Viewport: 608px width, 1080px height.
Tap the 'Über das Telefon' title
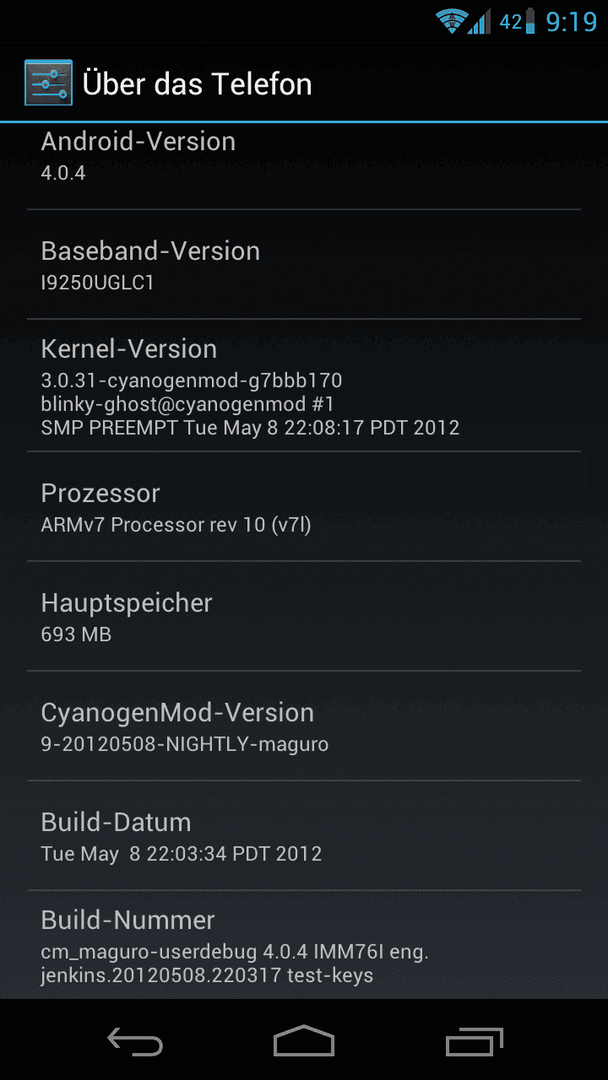[197, 84]
